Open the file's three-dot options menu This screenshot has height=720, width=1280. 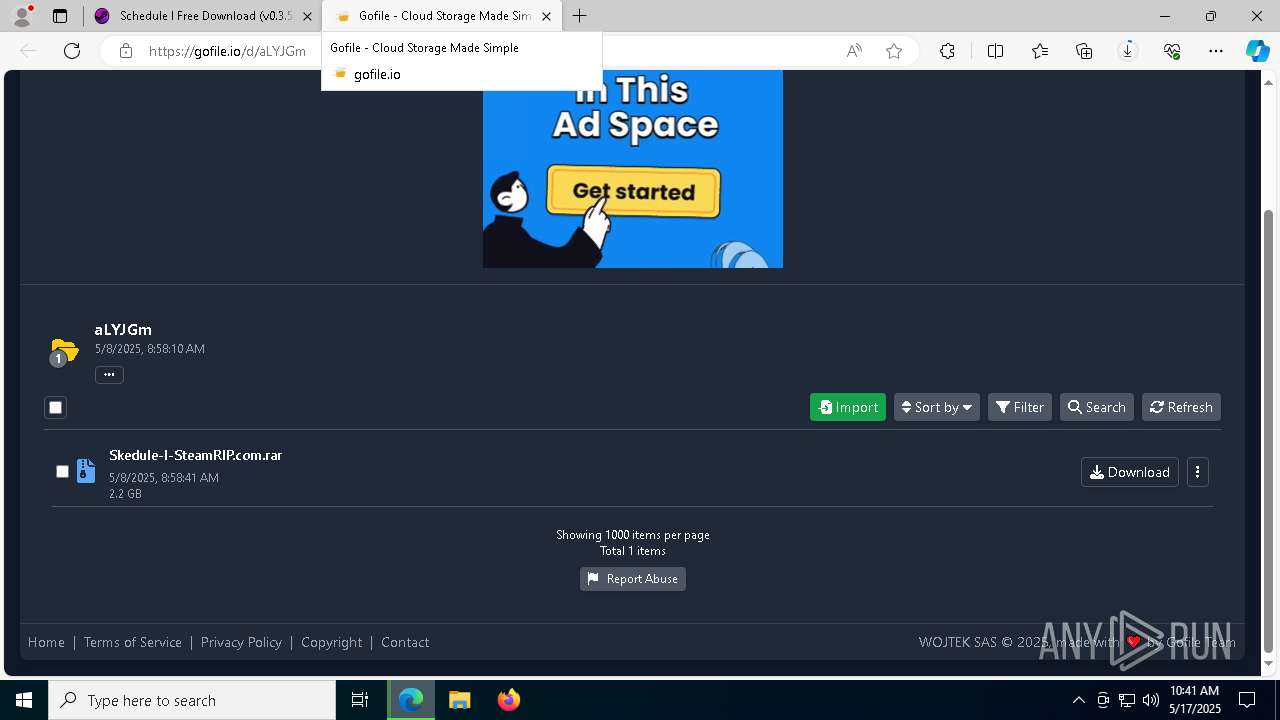coord(1197,472)
